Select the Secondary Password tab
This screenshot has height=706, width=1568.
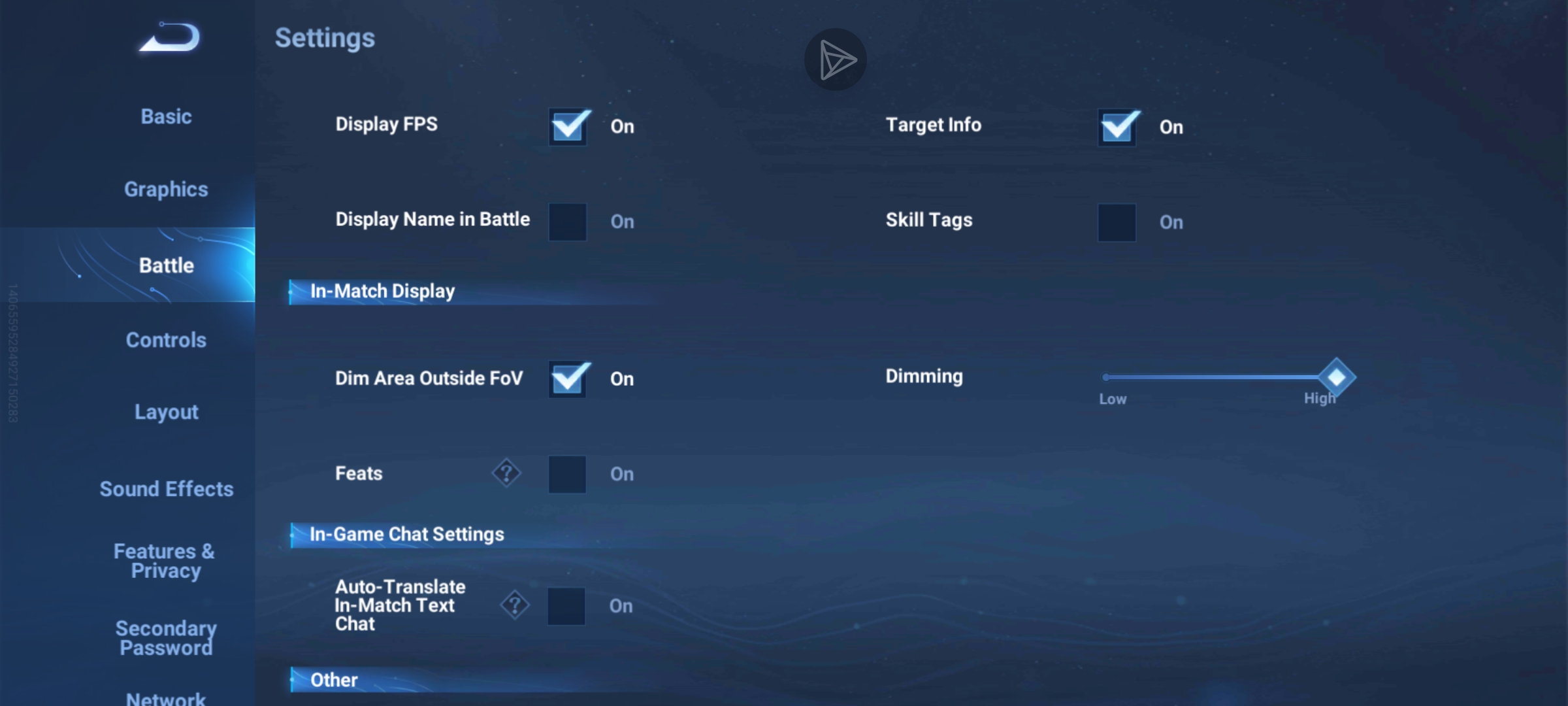point(166,638)
